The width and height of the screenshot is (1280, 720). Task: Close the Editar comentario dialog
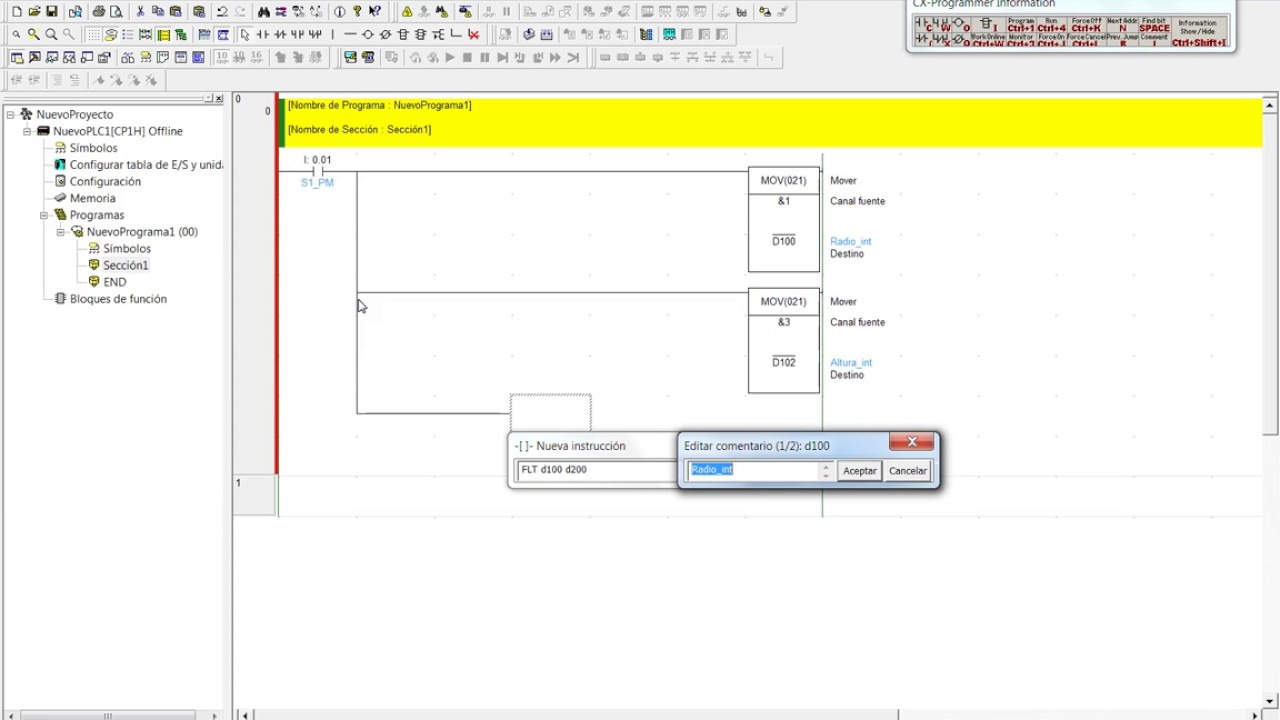coord(911,442)
